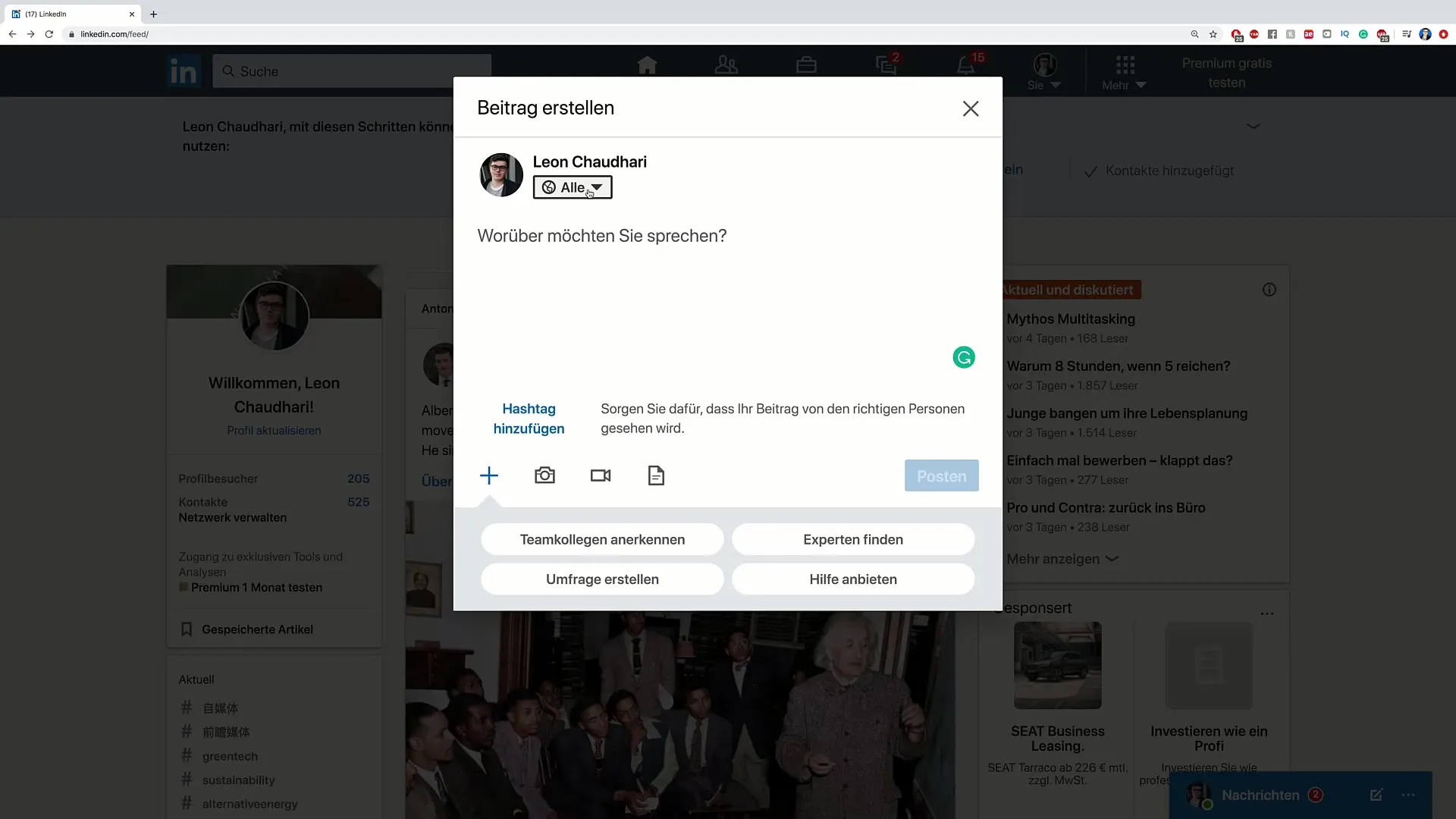Image resolution: width=1456 pixels, height=819 pixels.
Task: Open Nachrichten bar three-dot options
Action: click(x=1408, y=795)
